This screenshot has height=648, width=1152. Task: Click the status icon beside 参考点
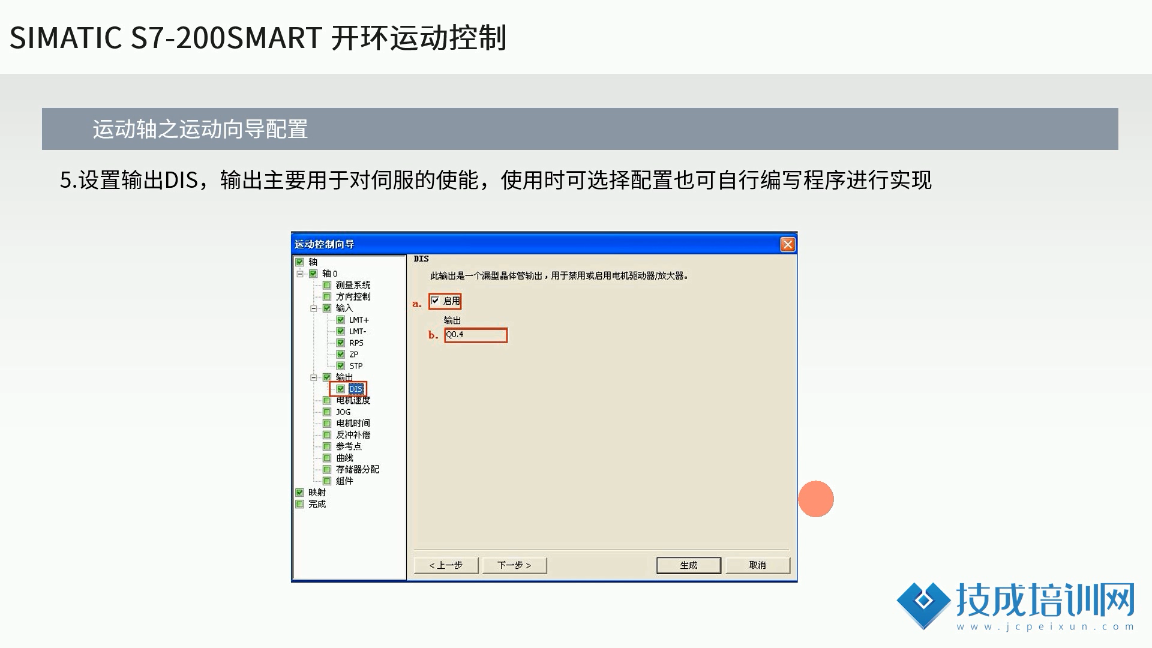click(x=327, y=446)
